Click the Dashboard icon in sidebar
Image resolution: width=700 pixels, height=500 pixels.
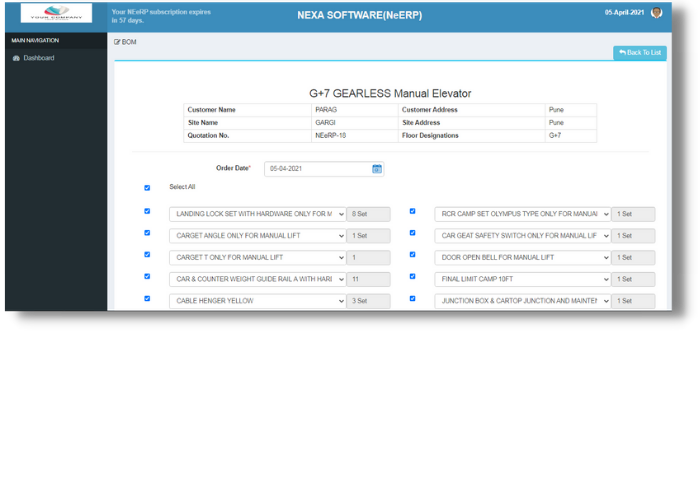(16, 58)
